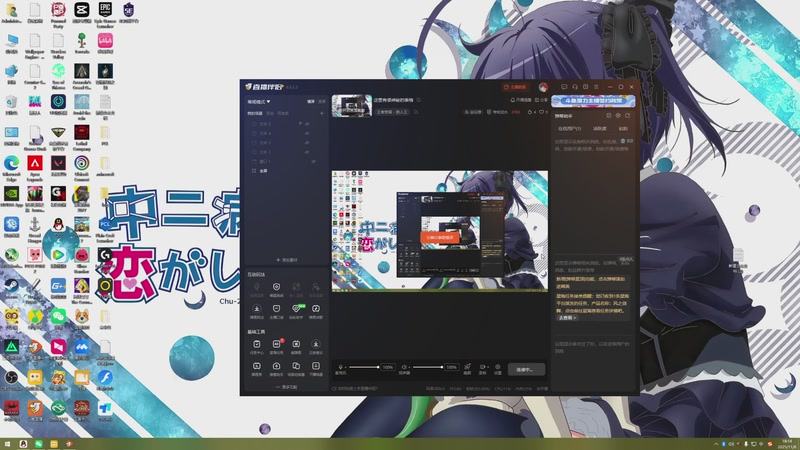Toggle visibility of the 文本 4 source
Image resolution: width=800 pixels, height=450 pixels.
307,133
